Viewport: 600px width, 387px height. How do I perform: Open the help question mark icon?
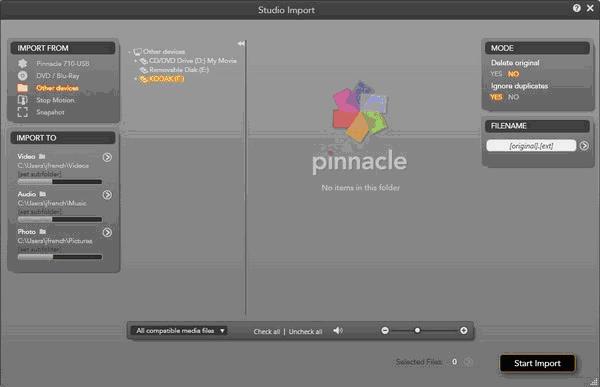tap(577, 8)
